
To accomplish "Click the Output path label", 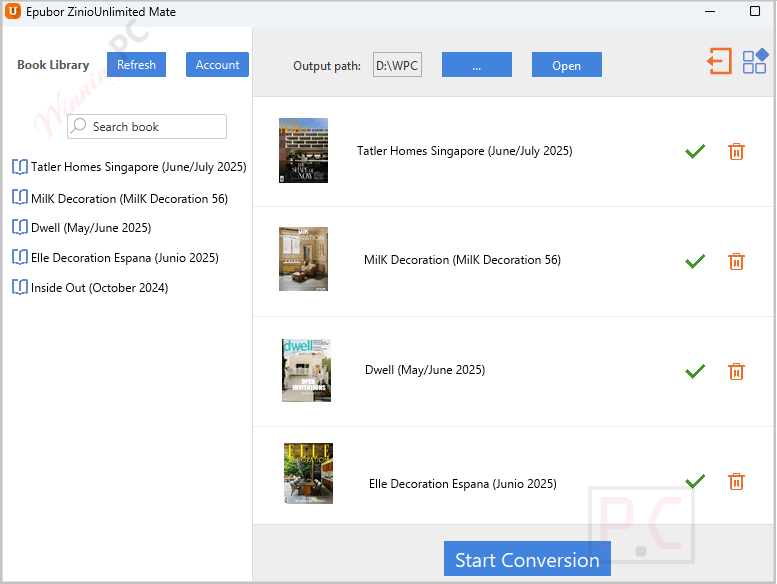I will 327,65.
